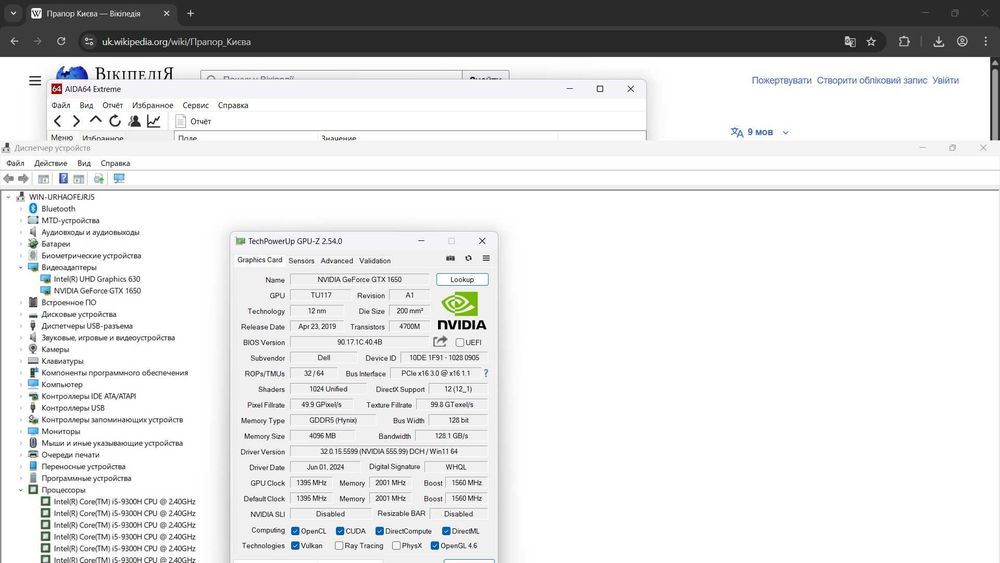Screen dimensions: 1000x563
Task: Switch to Sensors tab in GPU-Z
Action: coord(301,260)
